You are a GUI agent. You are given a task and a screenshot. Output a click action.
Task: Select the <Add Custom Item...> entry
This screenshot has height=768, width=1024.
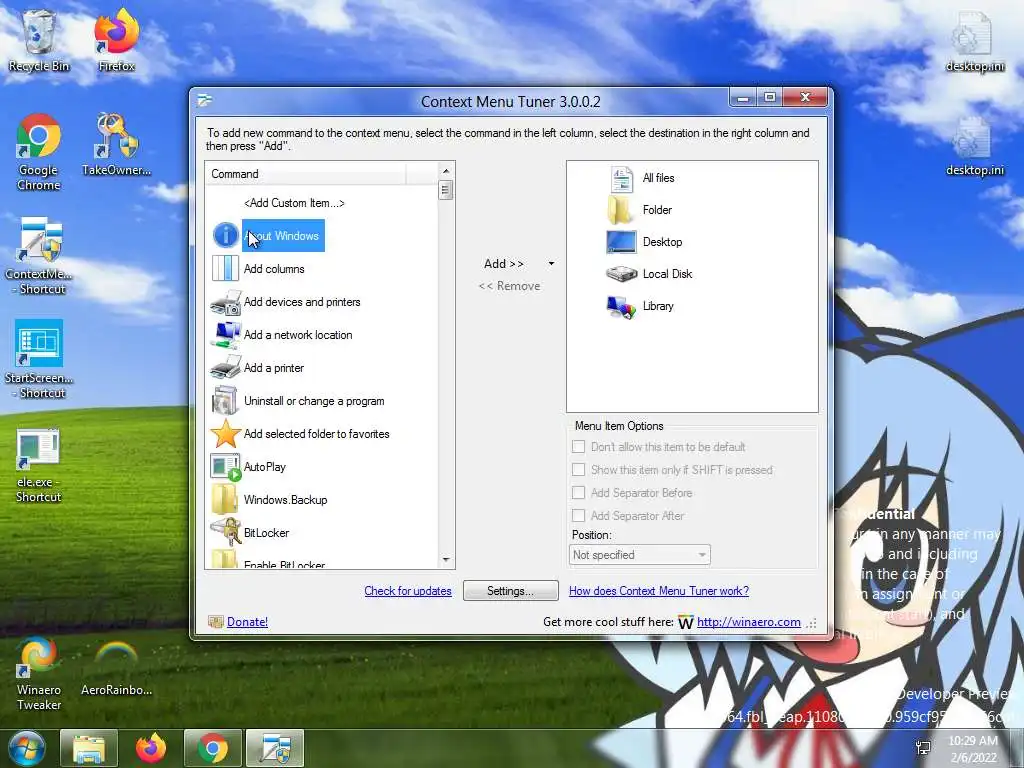pyautogui.click(x=294, y=203)
